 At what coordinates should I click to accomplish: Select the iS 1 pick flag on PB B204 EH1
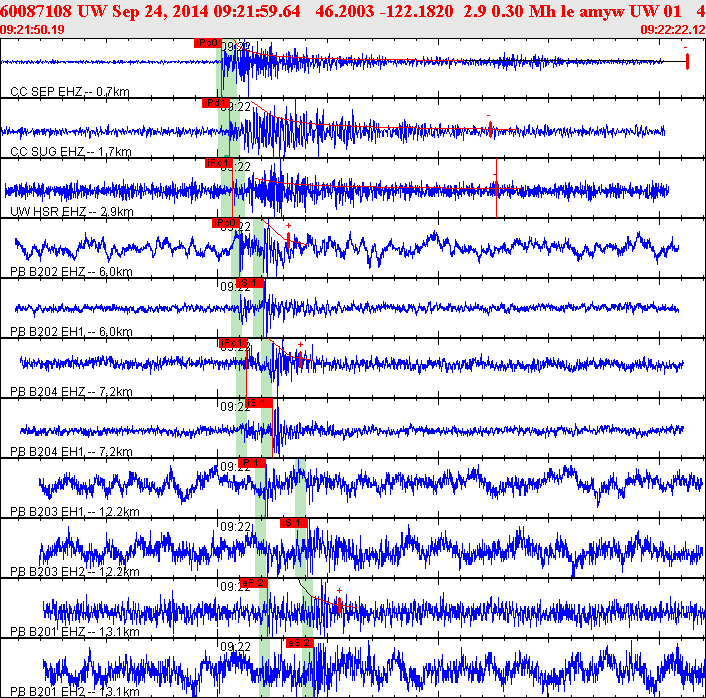[x=259, y=403]
